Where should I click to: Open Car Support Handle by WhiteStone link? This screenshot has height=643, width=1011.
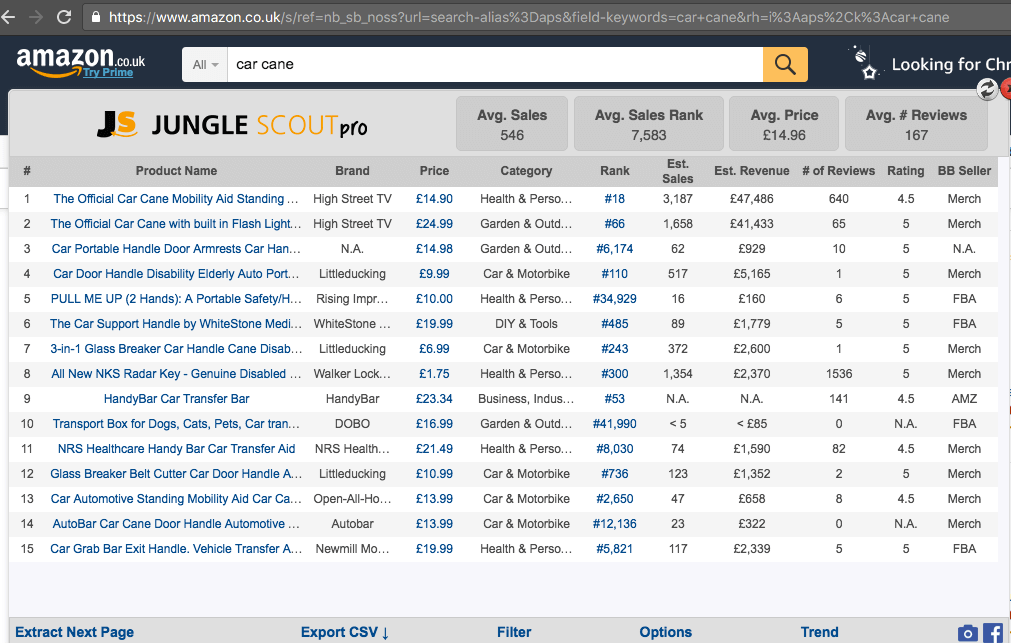(176, 324)
